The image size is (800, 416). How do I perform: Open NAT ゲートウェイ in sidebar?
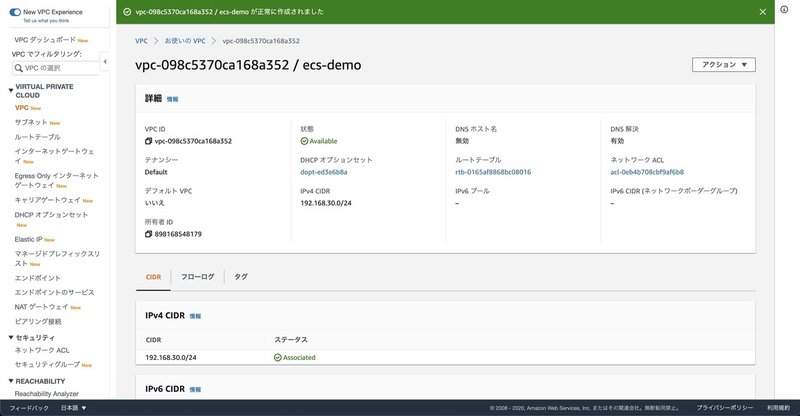click(x=41, y=307)
